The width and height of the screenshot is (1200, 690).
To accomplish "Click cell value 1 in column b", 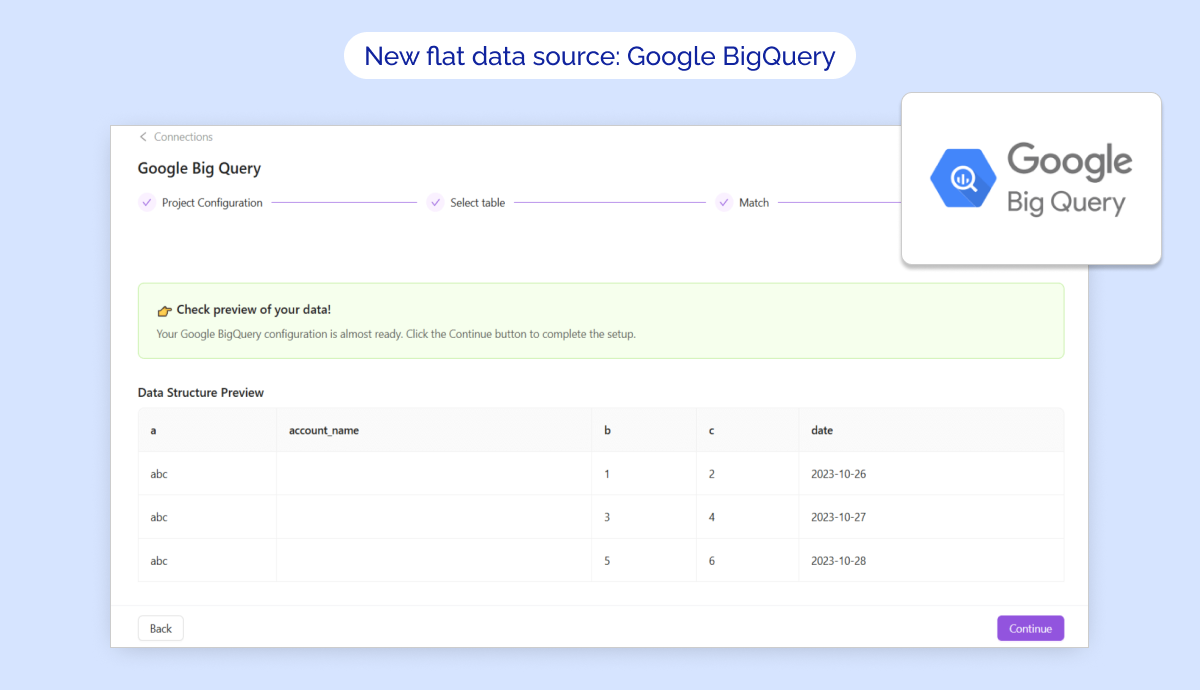I will pyautogui.click(x=607, y=474).
